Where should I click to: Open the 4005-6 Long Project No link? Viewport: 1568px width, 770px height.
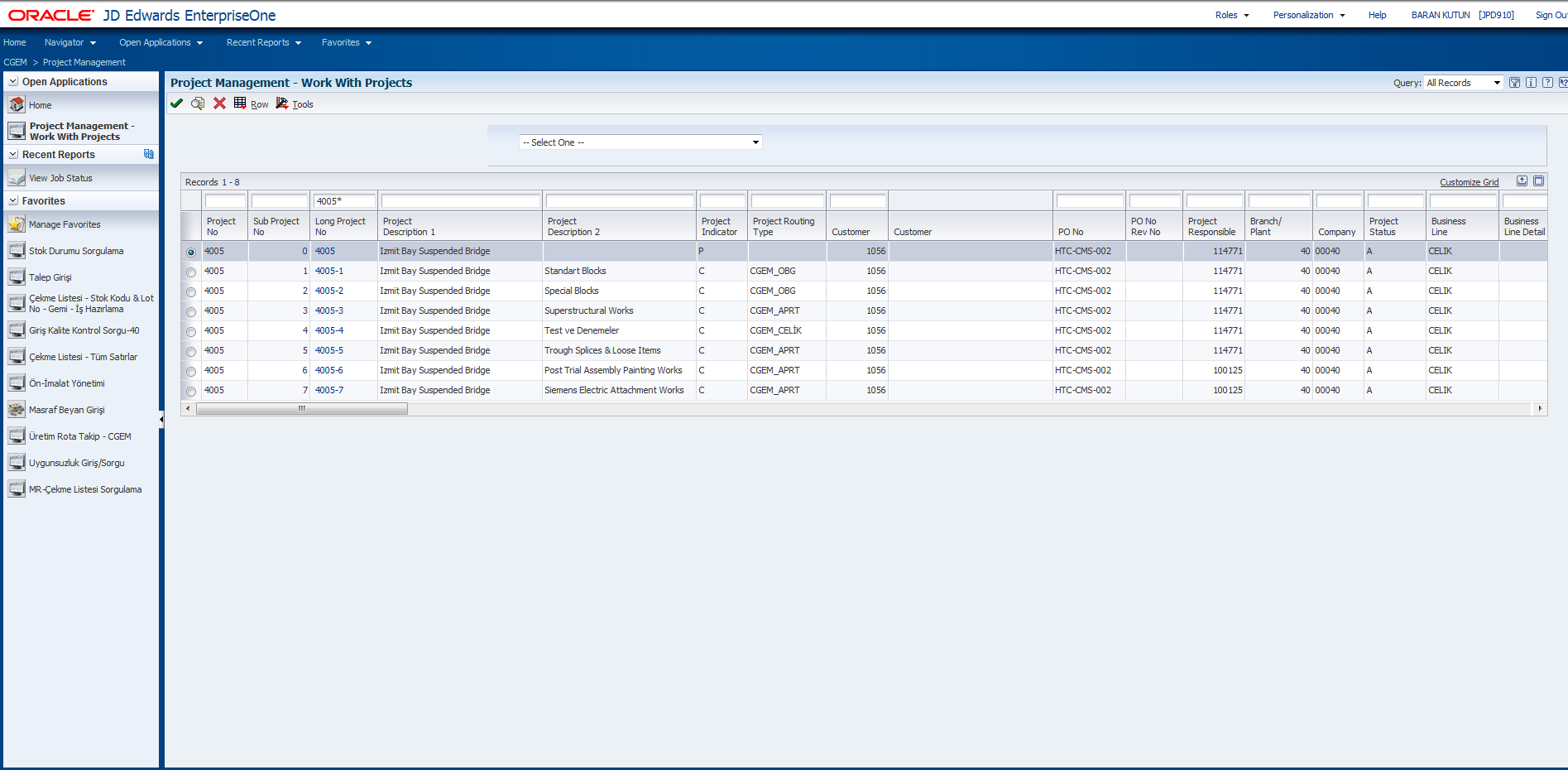click(329, 370)
